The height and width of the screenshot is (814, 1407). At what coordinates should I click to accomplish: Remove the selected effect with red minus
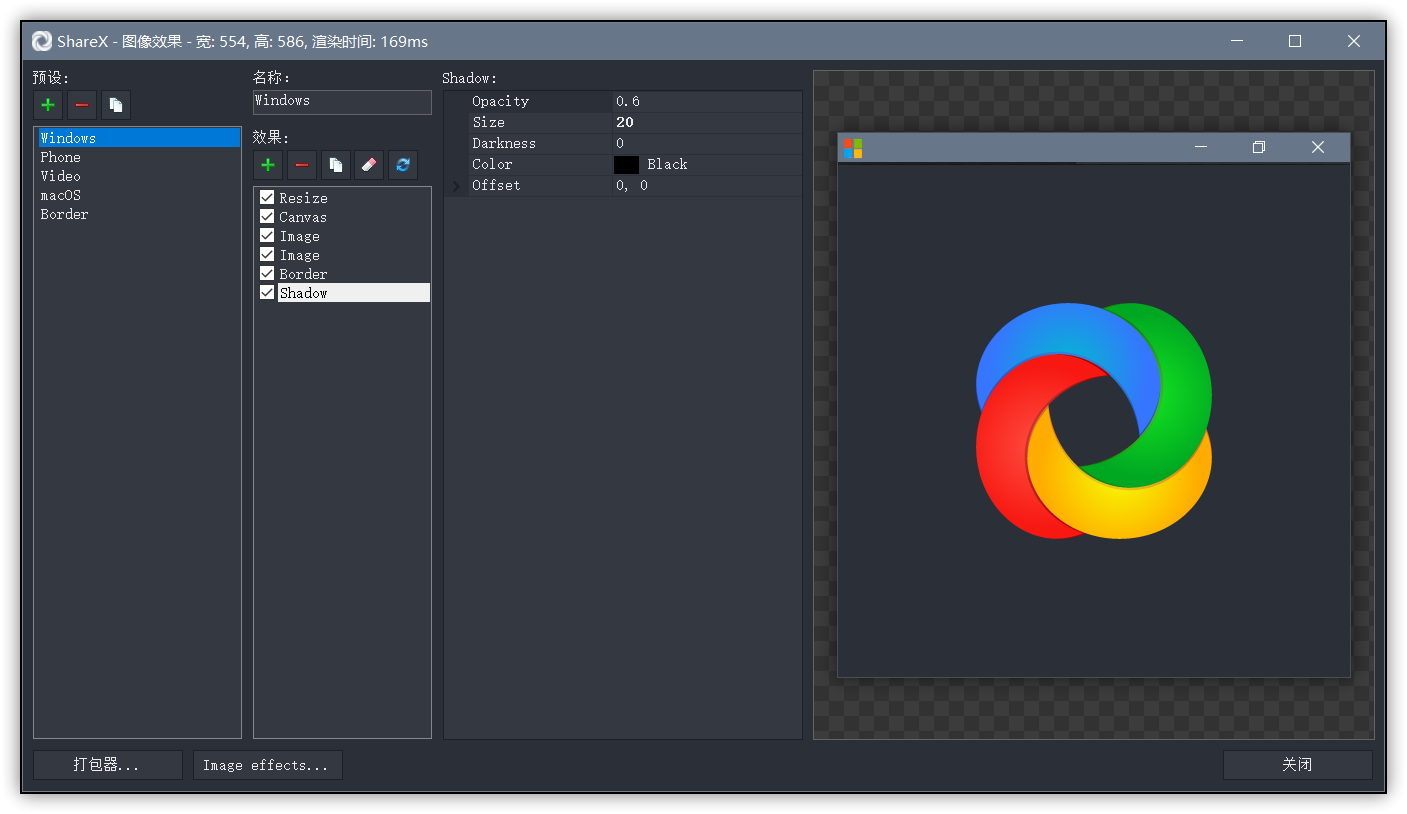click(x=302, y=165)
